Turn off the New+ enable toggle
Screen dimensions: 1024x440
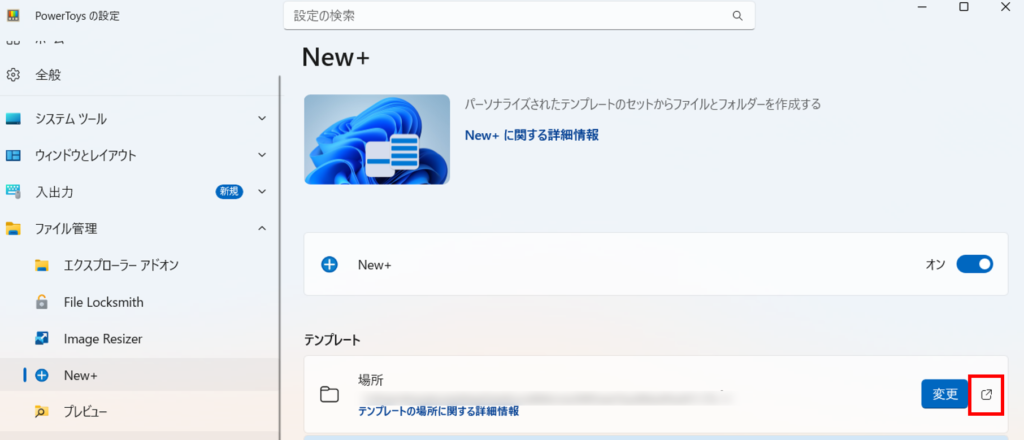(x=974, y=264)
